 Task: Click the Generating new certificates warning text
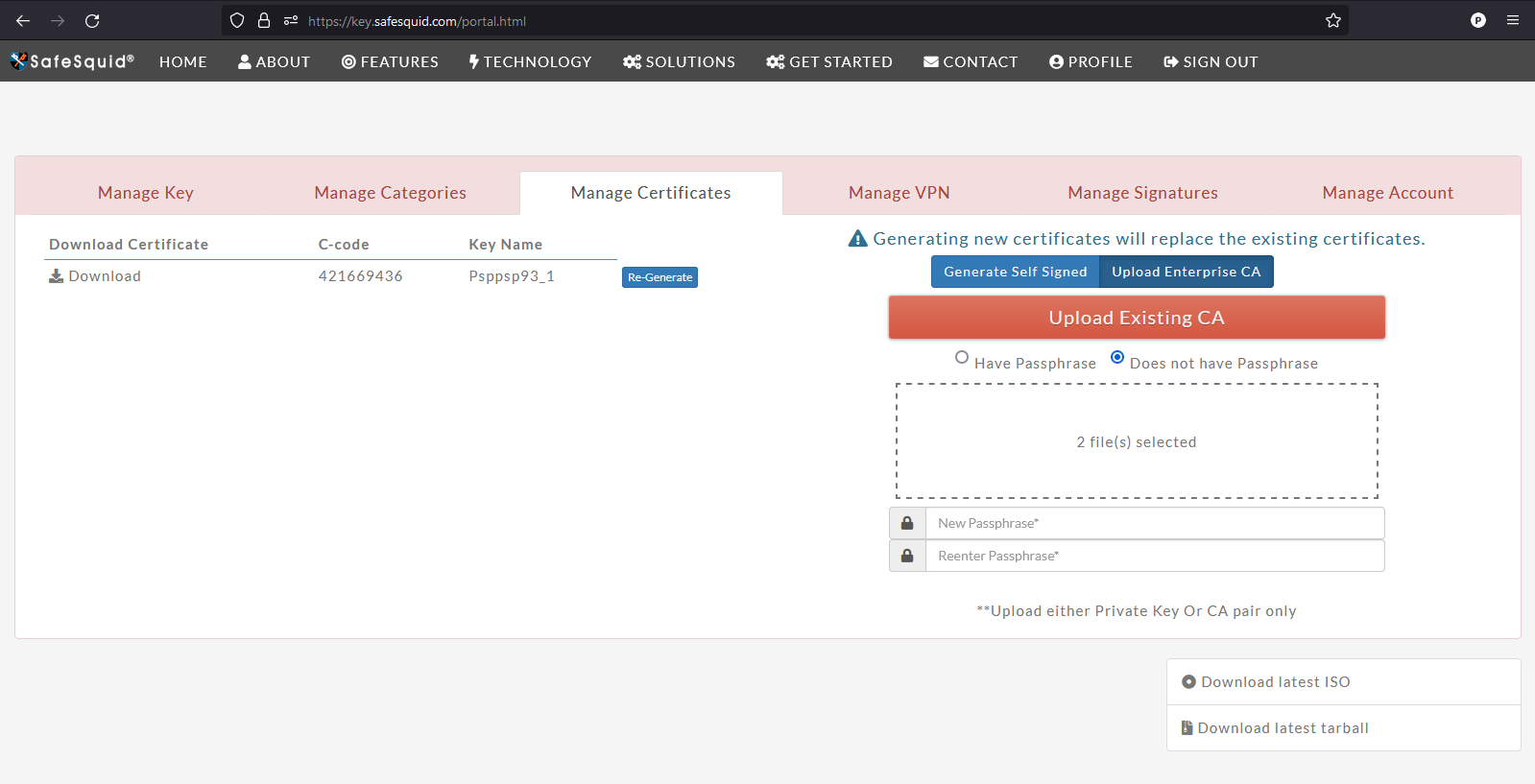pos(1149,239)
